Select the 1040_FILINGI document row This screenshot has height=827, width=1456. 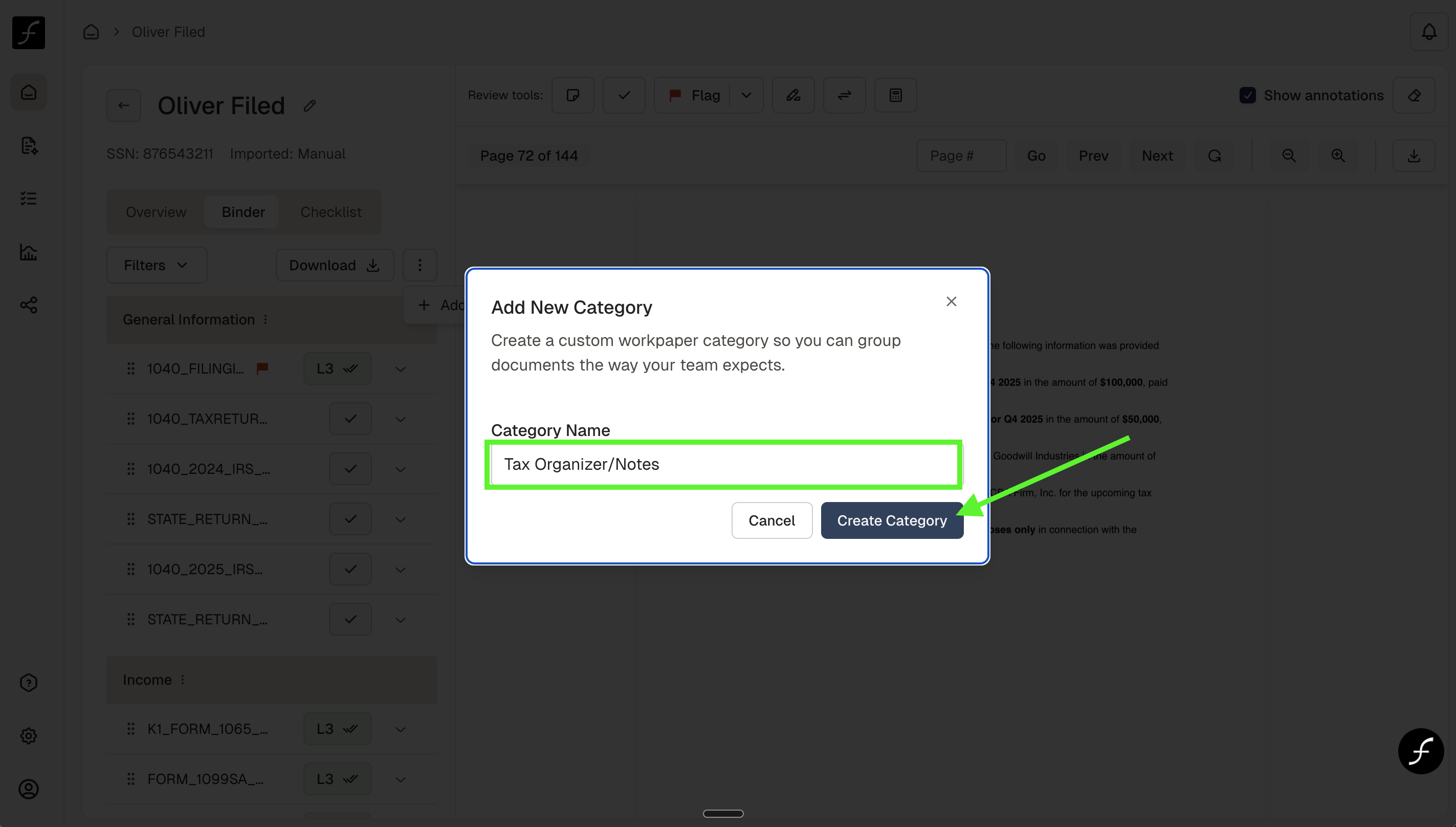point(272,368)
